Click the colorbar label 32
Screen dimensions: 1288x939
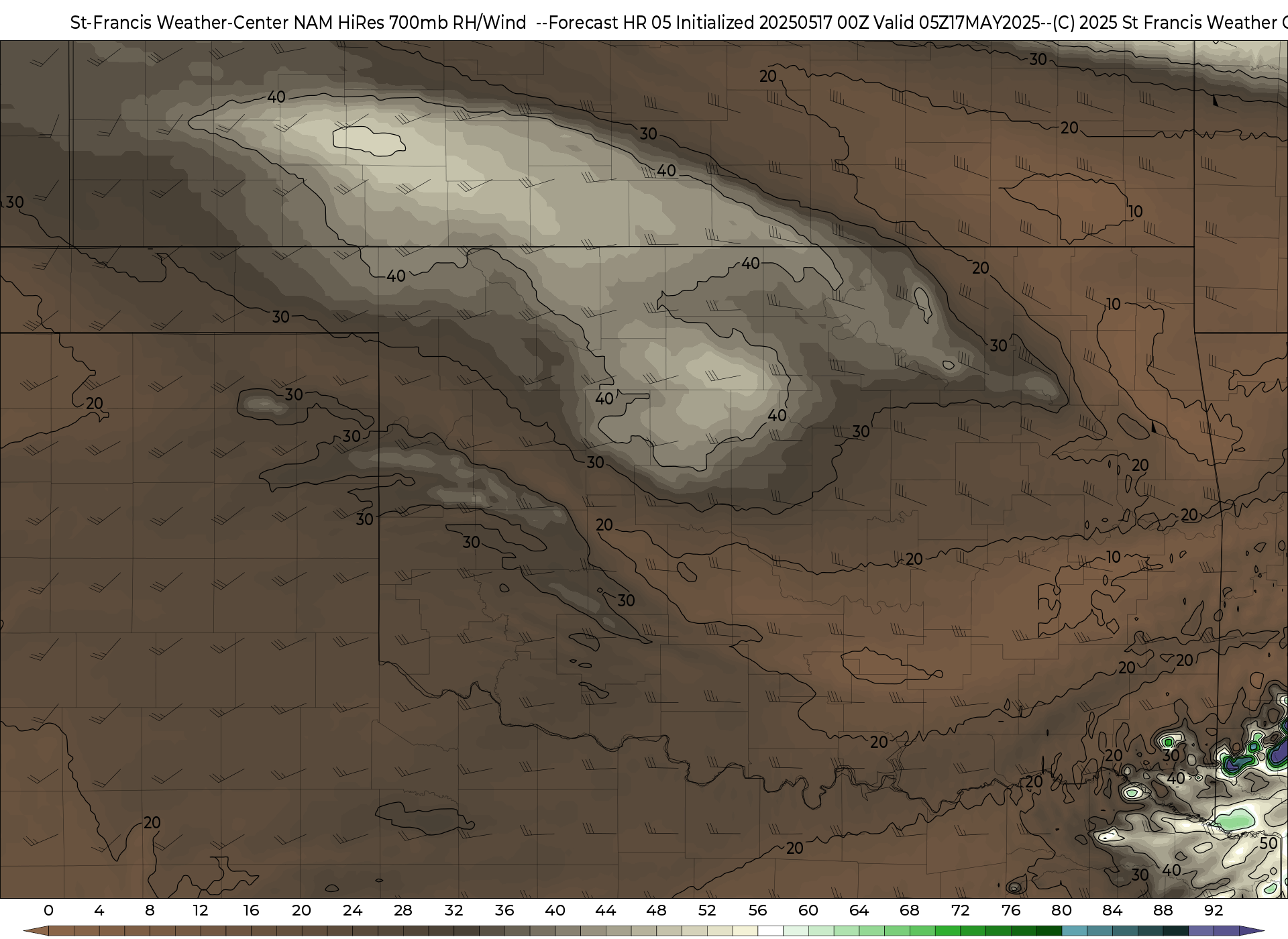tap(453, 910)
